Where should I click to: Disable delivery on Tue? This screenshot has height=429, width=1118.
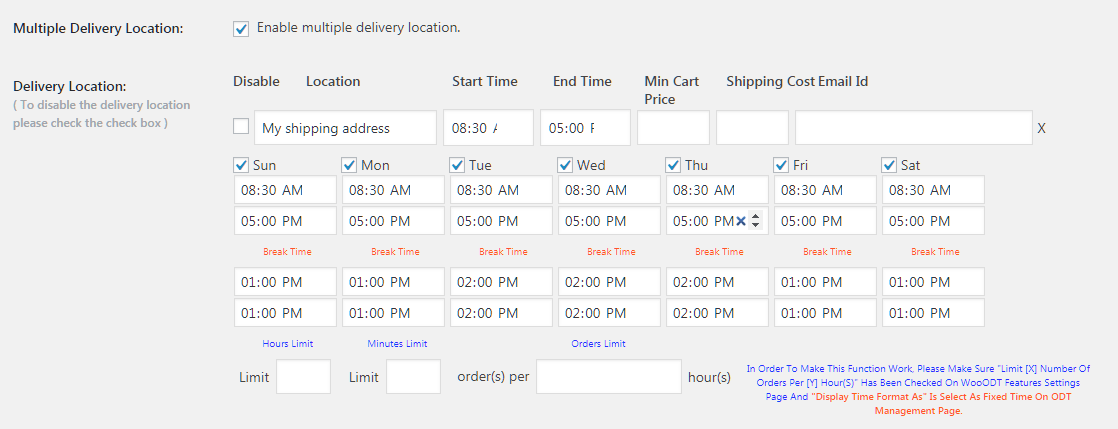457,165
